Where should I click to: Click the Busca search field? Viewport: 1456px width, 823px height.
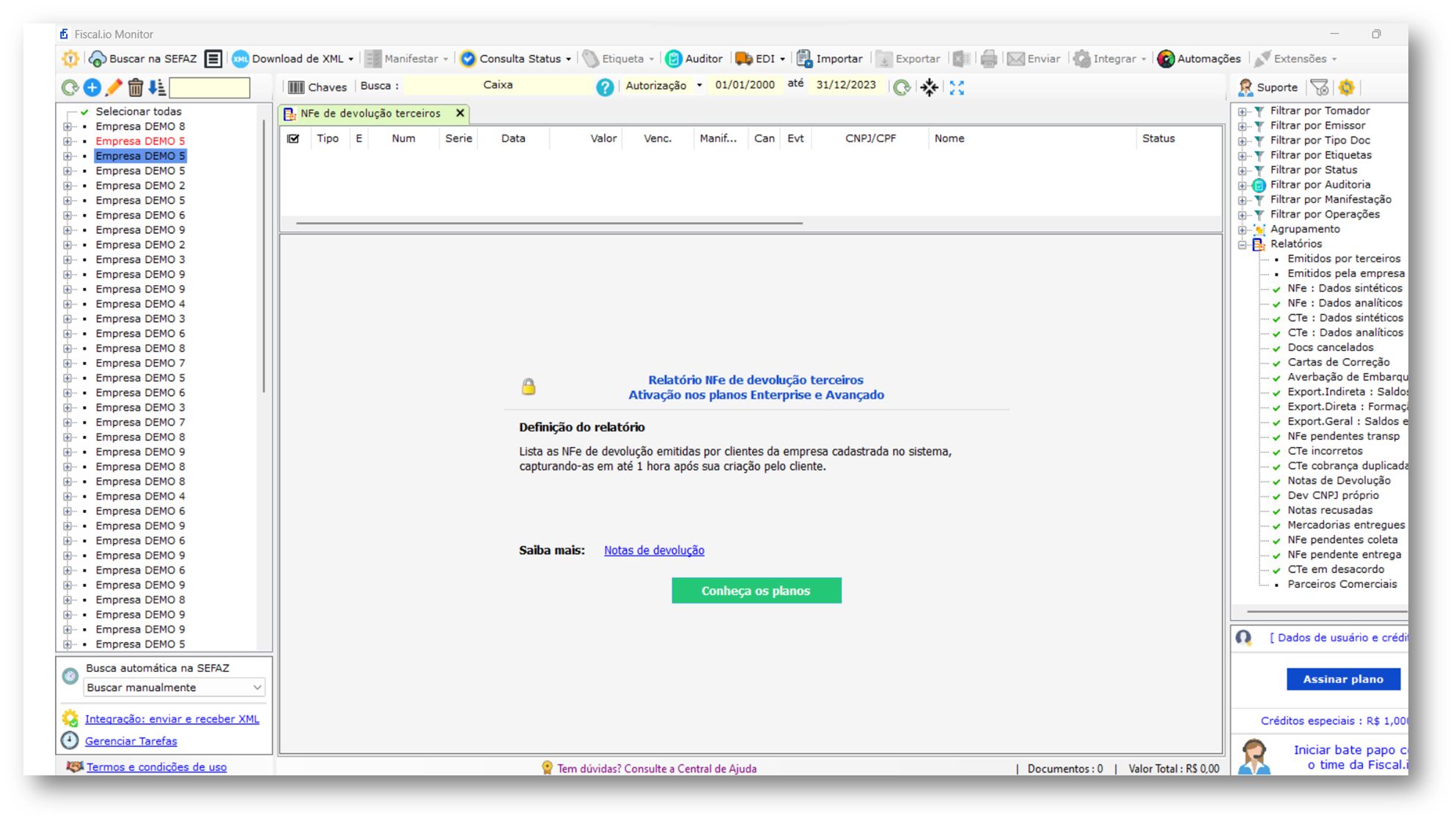click(498, 85)
